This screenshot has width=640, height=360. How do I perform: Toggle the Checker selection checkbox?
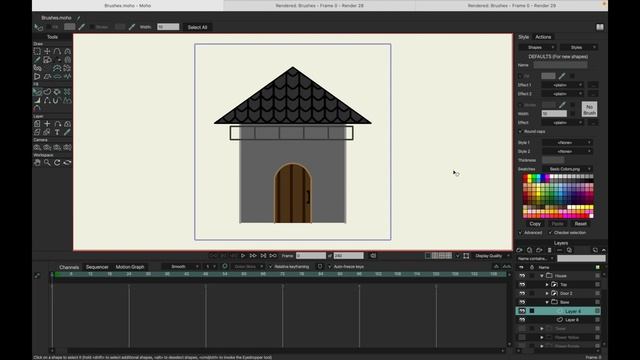click(550, 233)
